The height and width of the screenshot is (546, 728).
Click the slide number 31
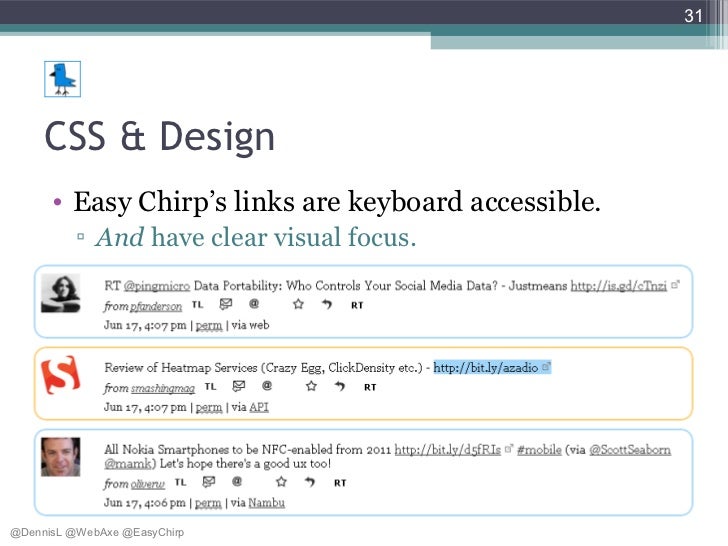click(x=693, y=16)
